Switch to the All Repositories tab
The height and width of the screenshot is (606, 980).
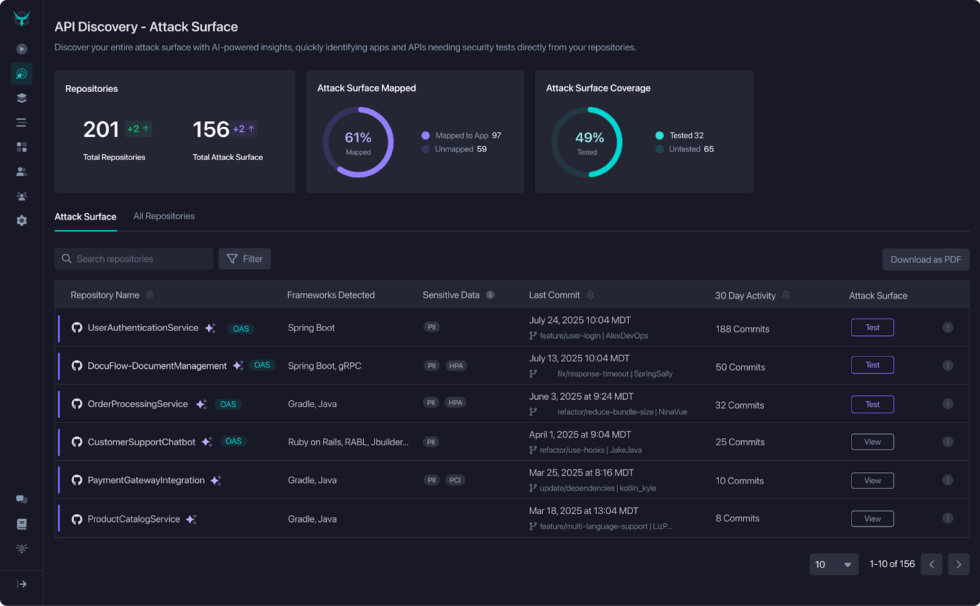coord(164,216)
